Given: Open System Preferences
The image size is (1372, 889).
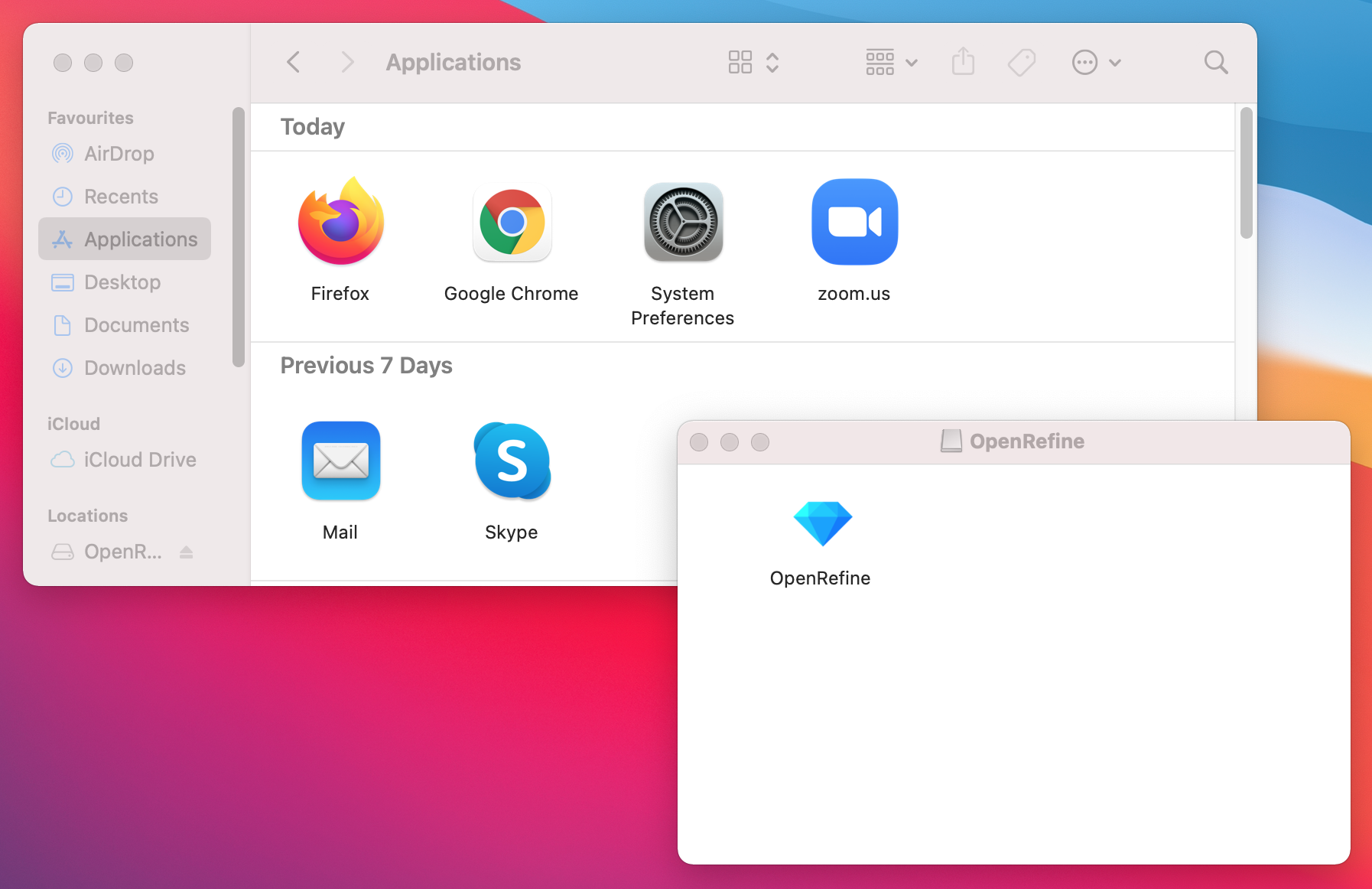Looking at the screenshot, I should [x=683, y=223].
